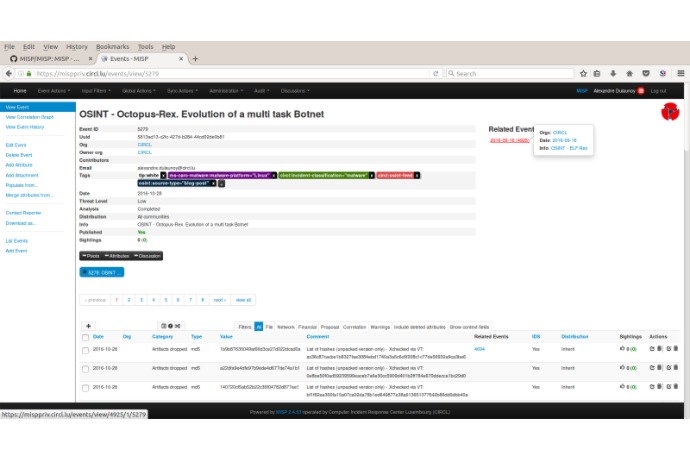Click the Firefox Search input field

(510, 74)
